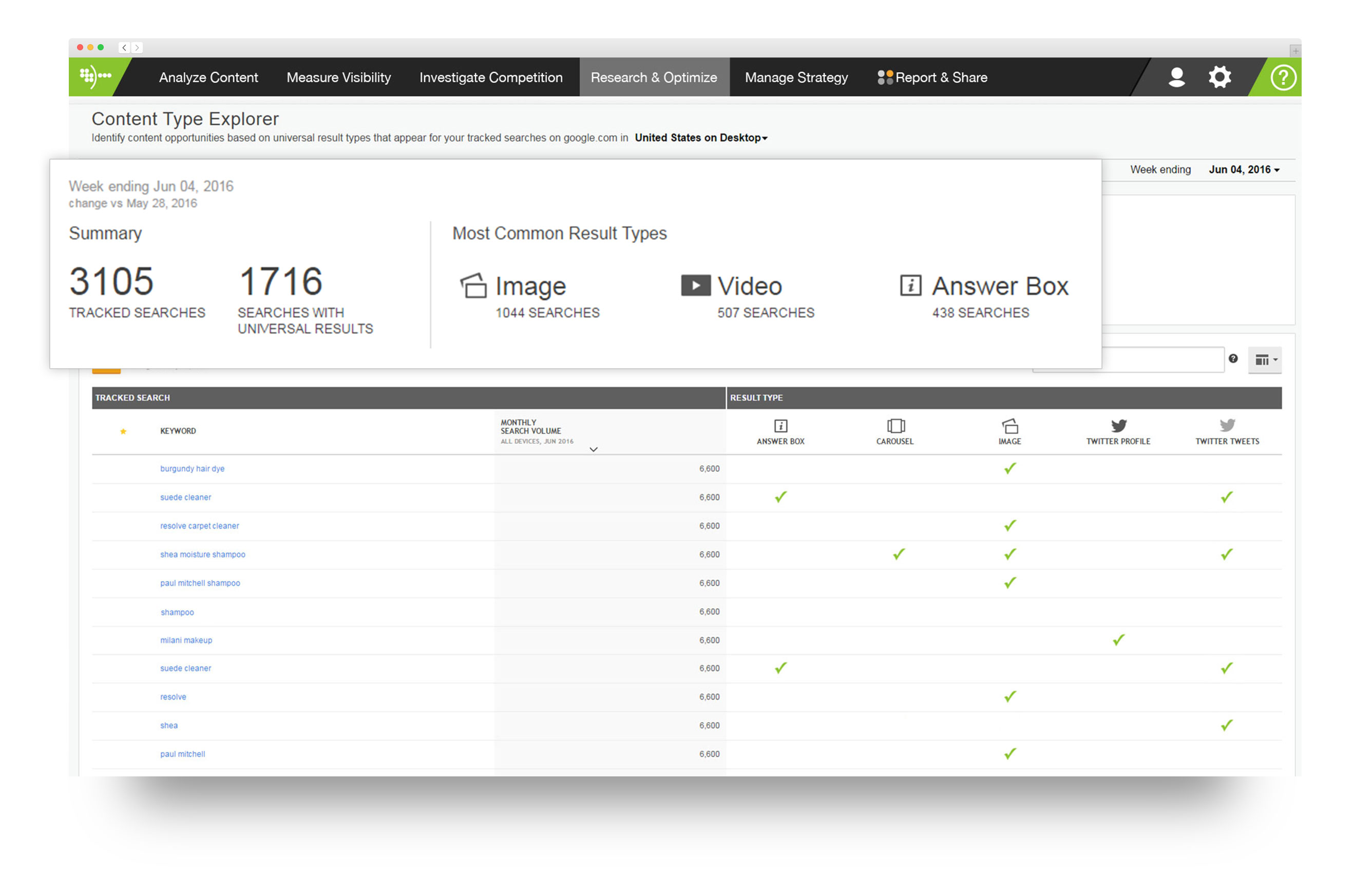The height and width of the screenshot is (895, 1372).
Task: Open the paul mitchell keyword link
Action: point(183,754)
